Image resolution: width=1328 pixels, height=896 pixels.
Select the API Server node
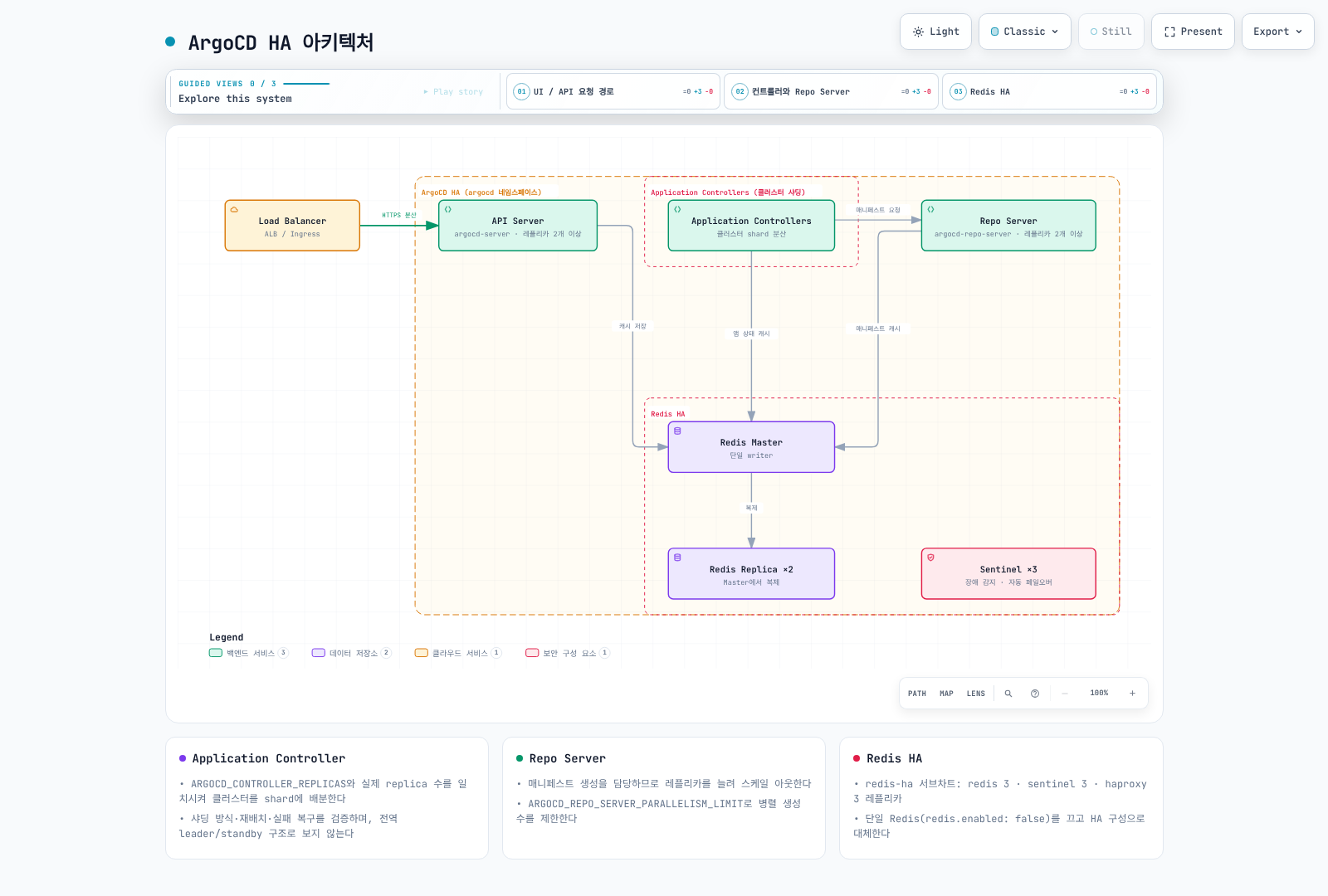click(518, 226)
